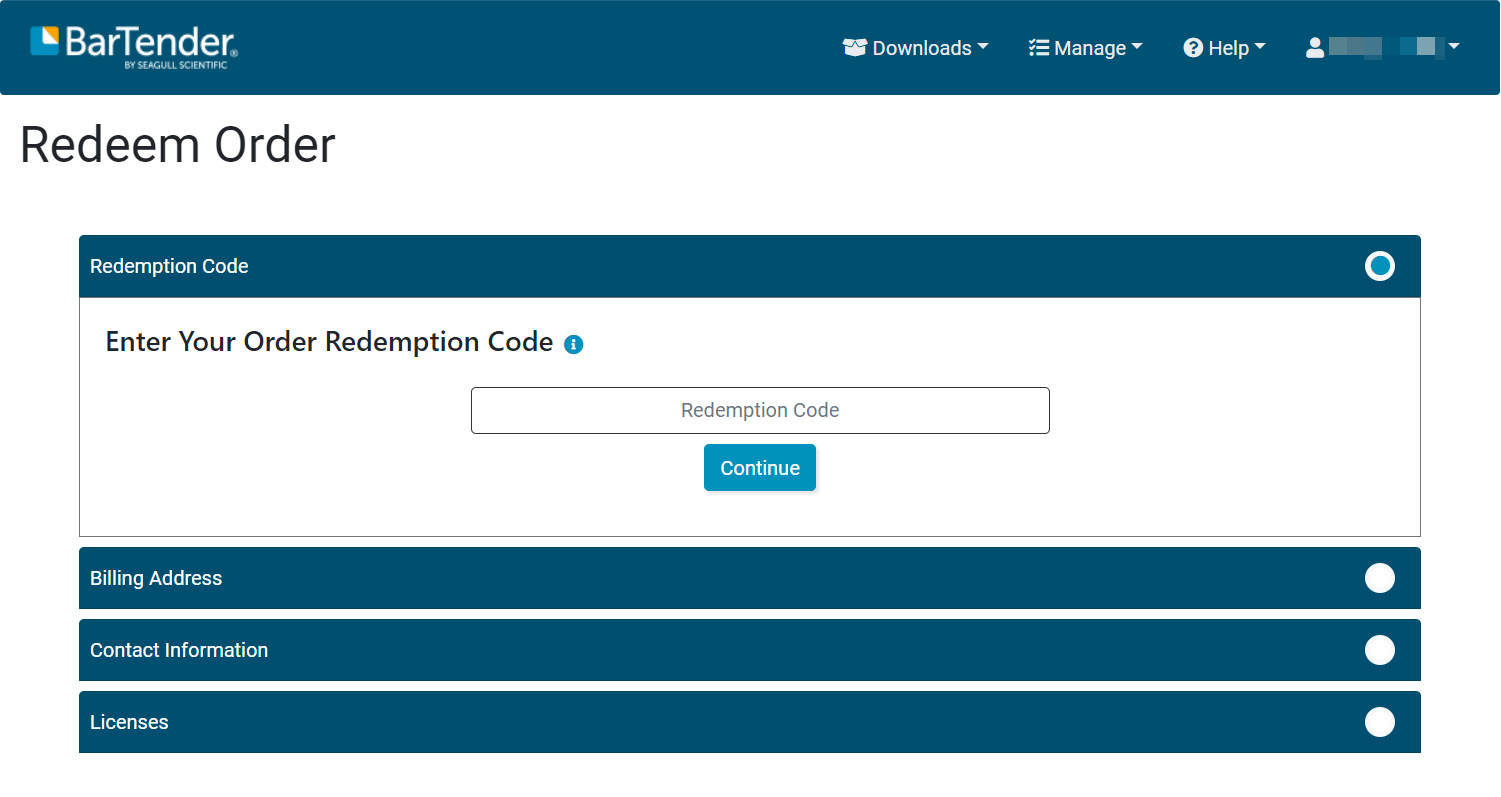The width and height of the screenshot is (1501, 797).
Task: Click the user profile silhouette icon
Action: [1315, 48]
